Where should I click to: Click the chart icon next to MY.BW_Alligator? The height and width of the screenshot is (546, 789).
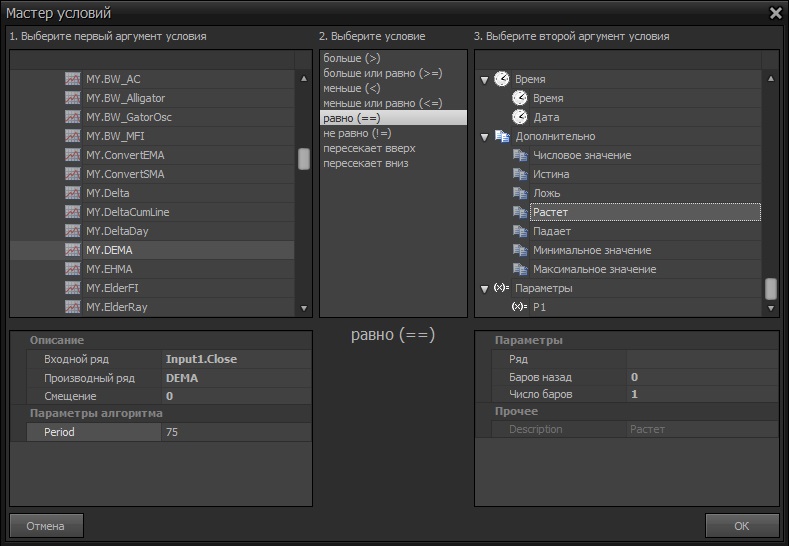coord(72,98)
